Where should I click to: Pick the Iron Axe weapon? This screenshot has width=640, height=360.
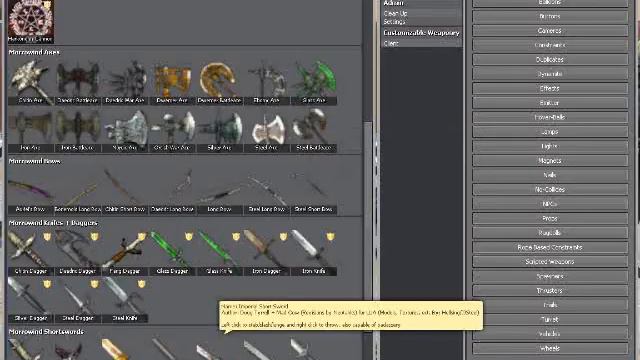[31, 129]
